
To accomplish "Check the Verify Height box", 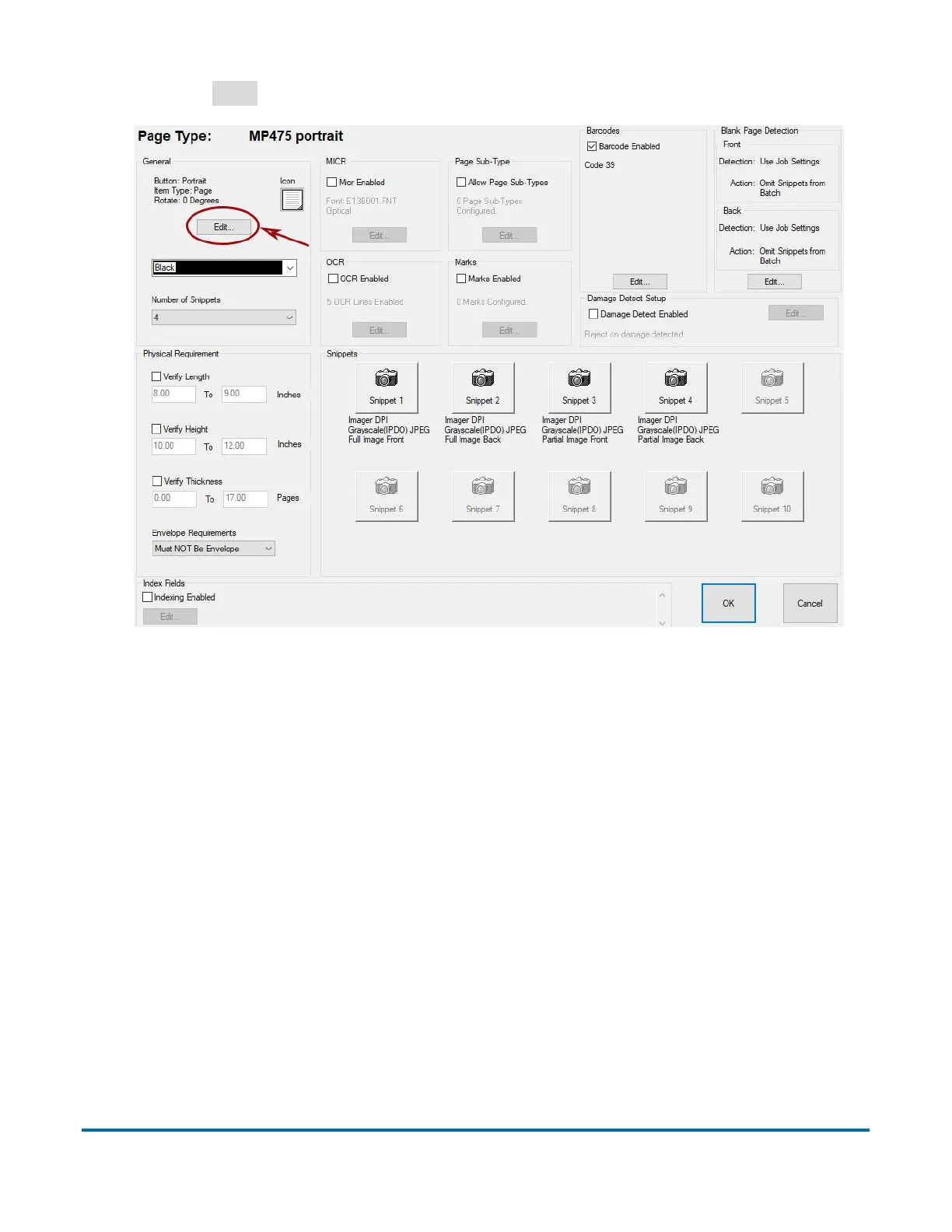I will 156,429.
